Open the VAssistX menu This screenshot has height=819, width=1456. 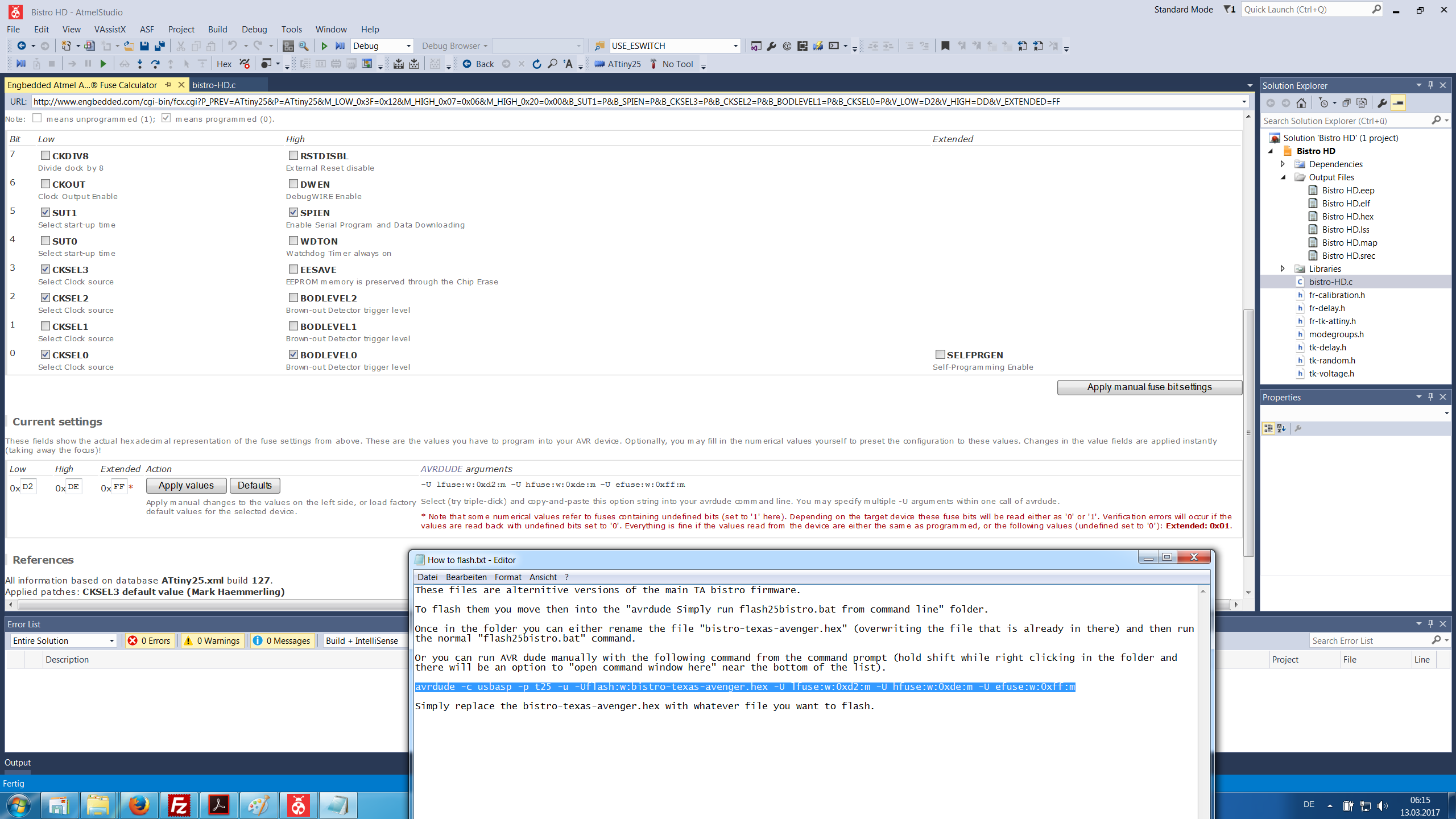109,30
